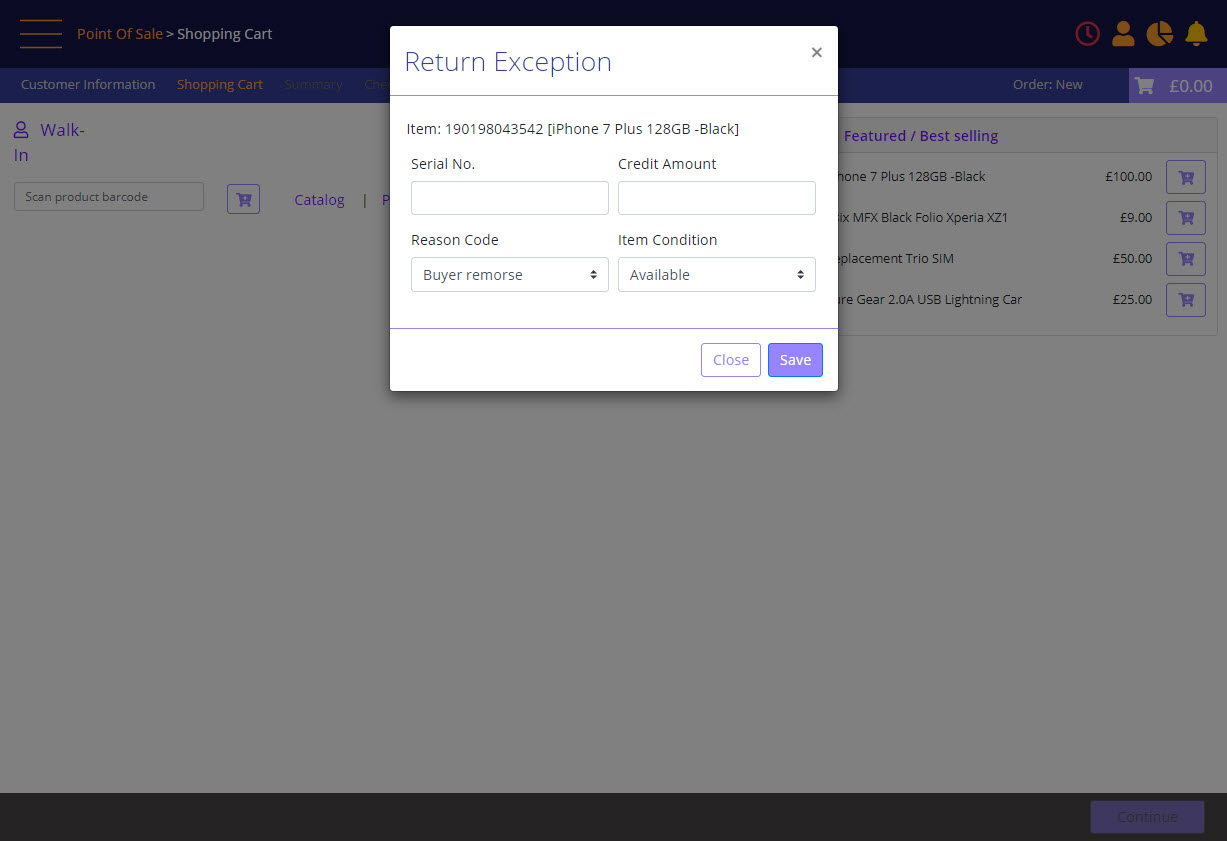
Task: Open the pie chart reports icon
Action: 1159,34
